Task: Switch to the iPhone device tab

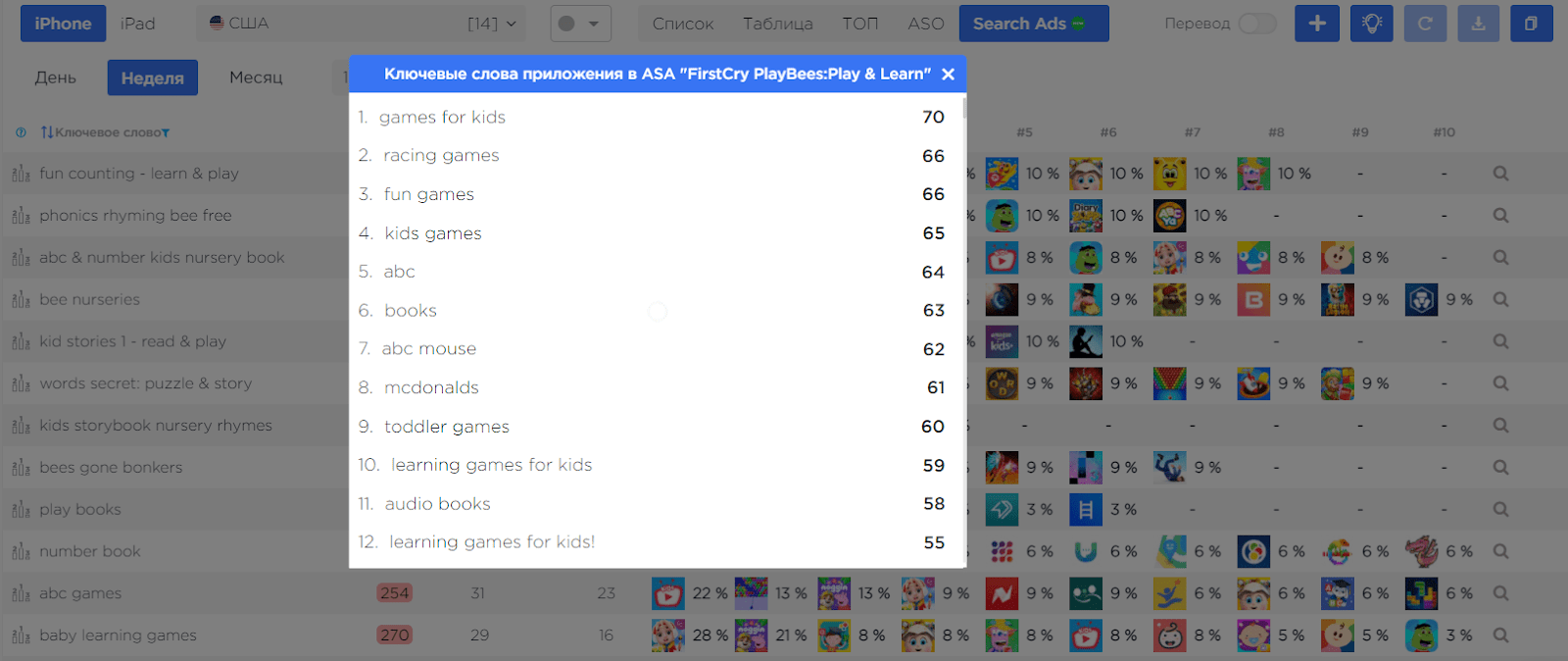Action: [63, 24]
